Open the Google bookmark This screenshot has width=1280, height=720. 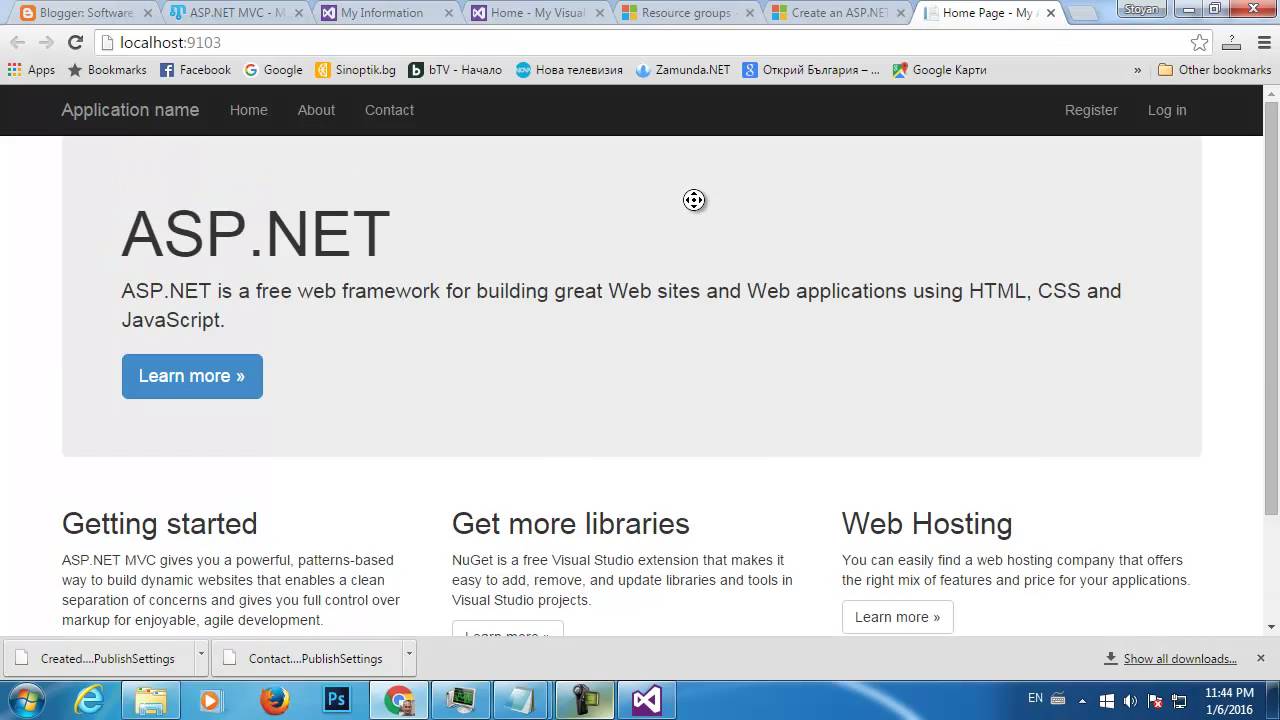coord(273,70)
